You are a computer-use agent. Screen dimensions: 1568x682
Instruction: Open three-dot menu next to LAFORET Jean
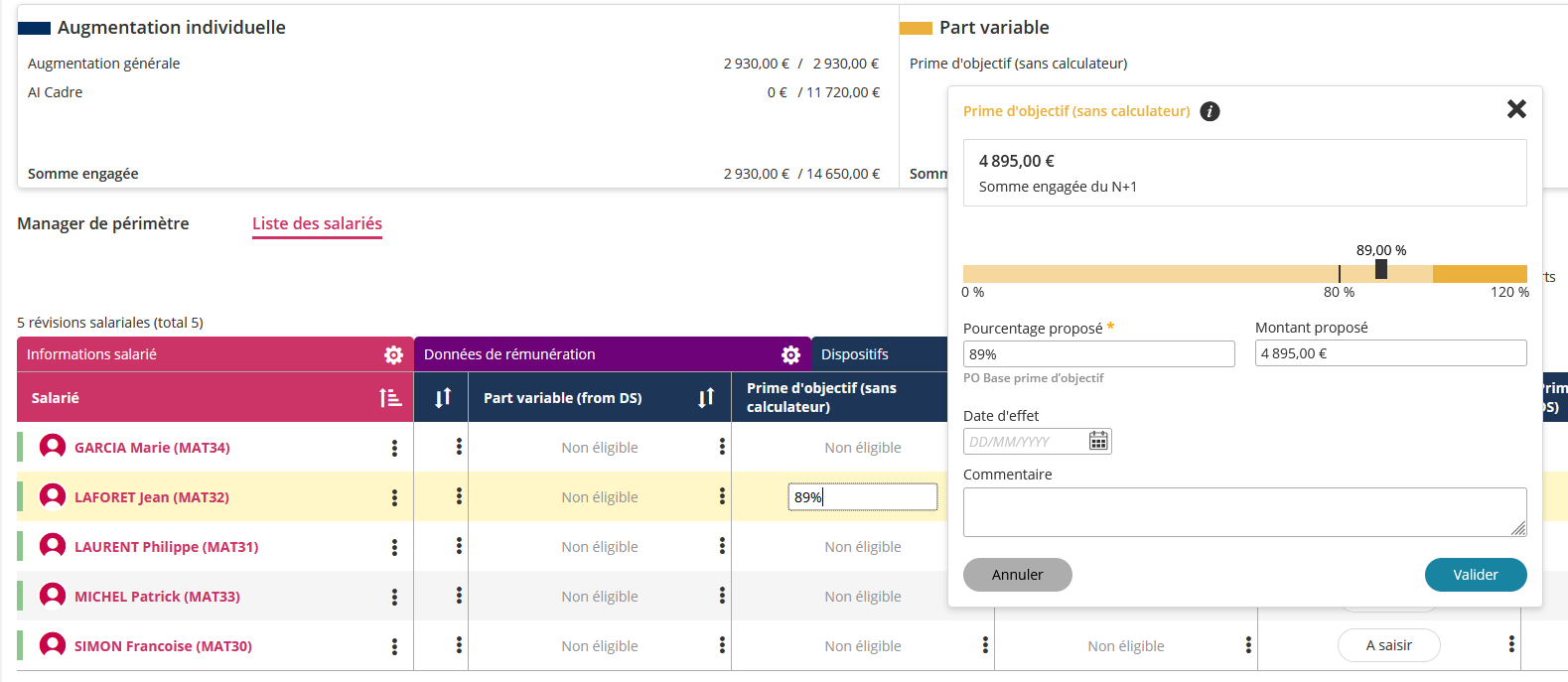click(x=394, y=497)
